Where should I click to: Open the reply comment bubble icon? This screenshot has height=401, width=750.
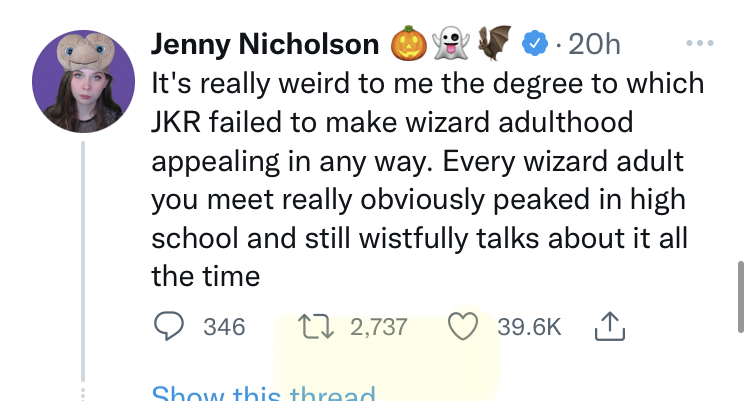point(168,326)
